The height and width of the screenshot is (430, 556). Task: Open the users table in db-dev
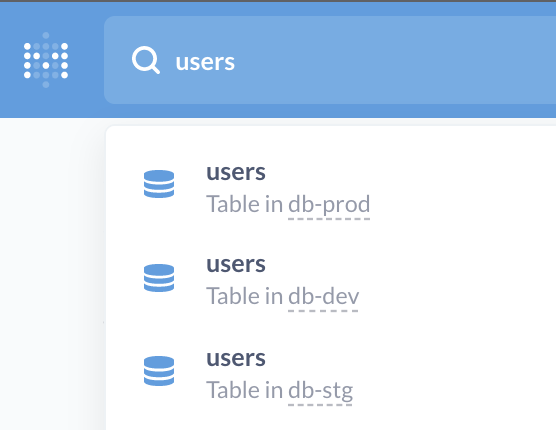click(236, 264)
